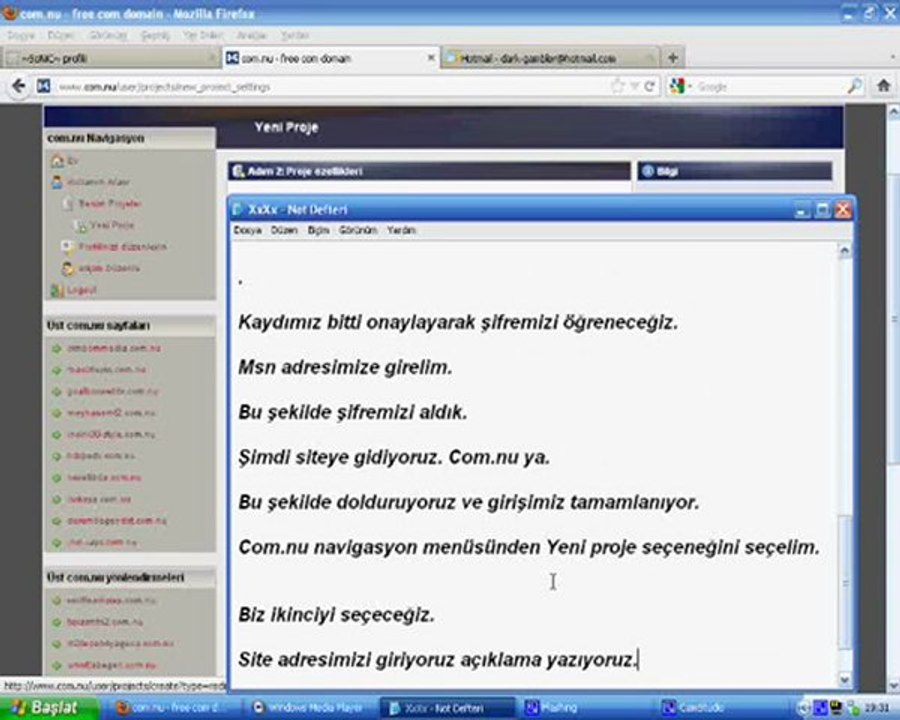Bookmark page with the star icon
The height and width of the screenshot is (720, 900).
618,87
